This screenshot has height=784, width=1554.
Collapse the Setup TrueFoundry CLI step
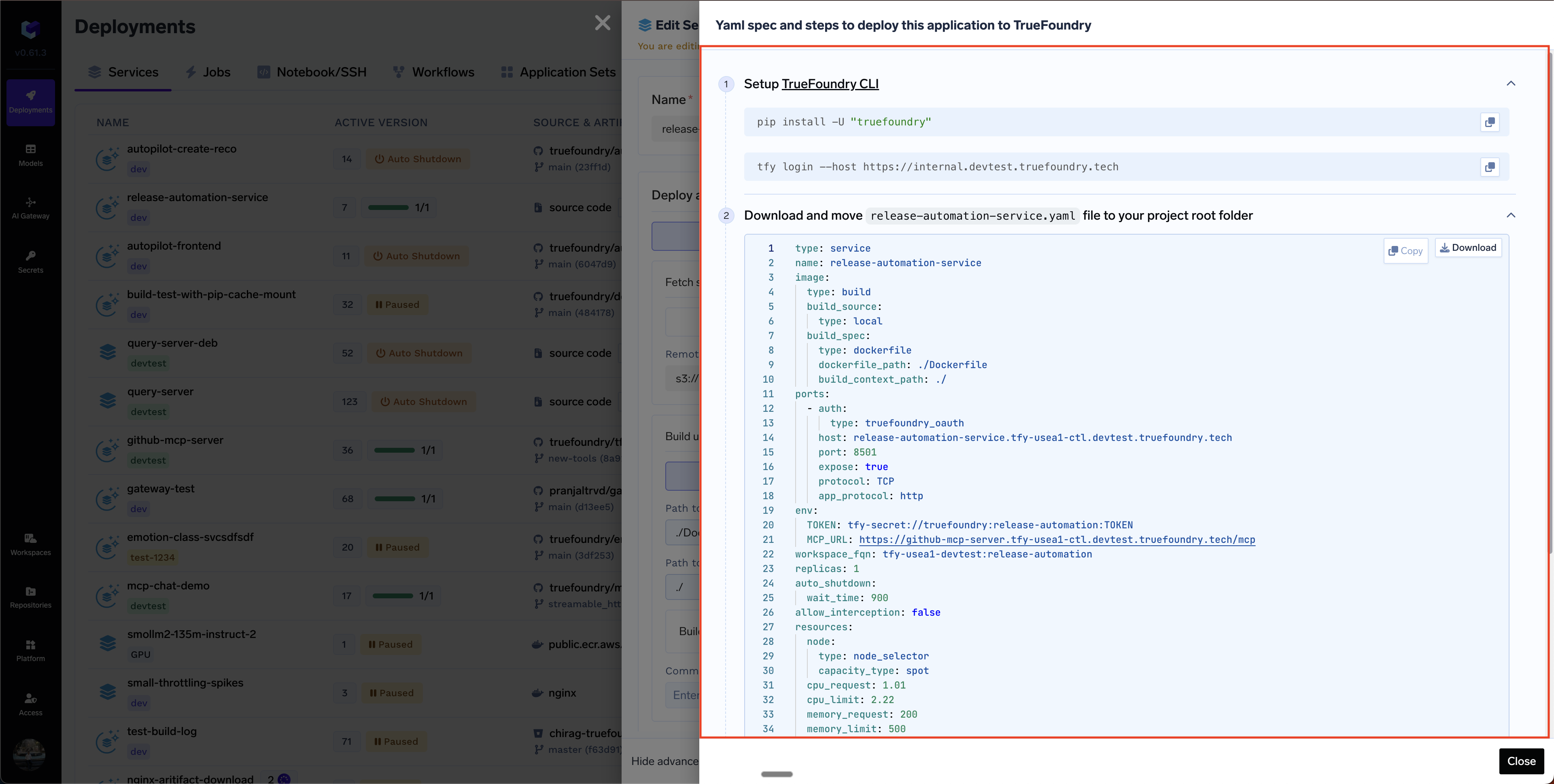pyautogui.click(x=1511, y=83)
